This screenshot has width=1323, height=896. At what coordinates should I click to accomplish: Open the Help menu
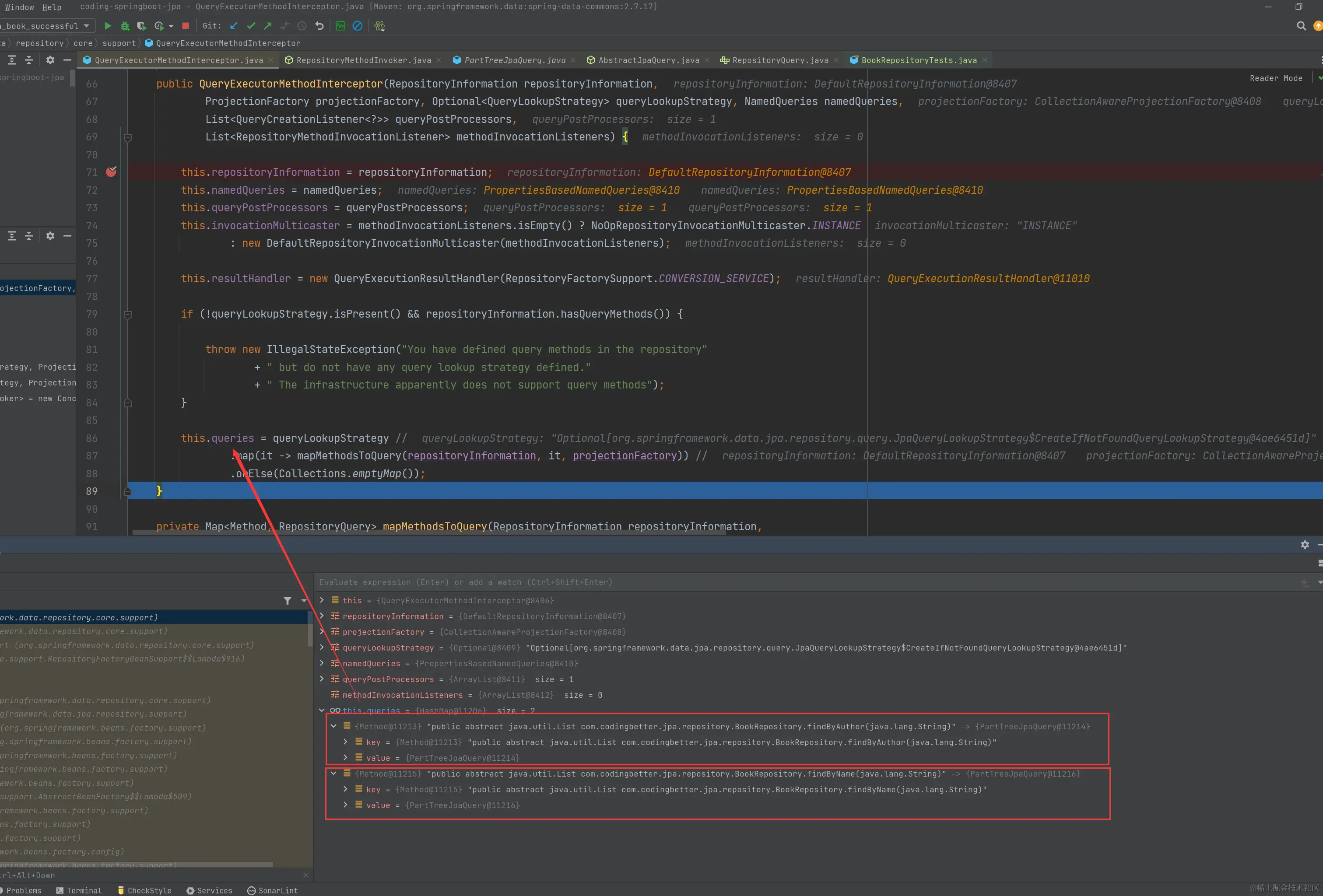(x=52, y=7)
